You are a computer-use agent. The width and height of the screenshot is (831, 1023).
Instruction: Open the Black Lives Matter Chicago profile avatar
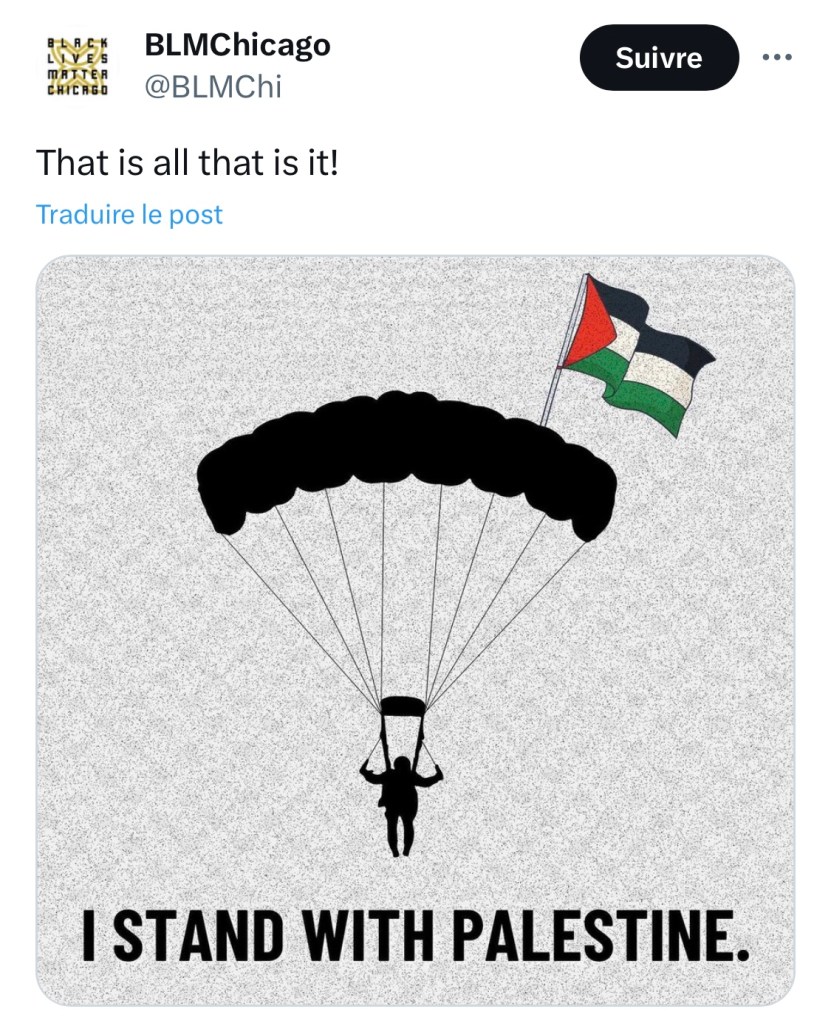(79, 66)
